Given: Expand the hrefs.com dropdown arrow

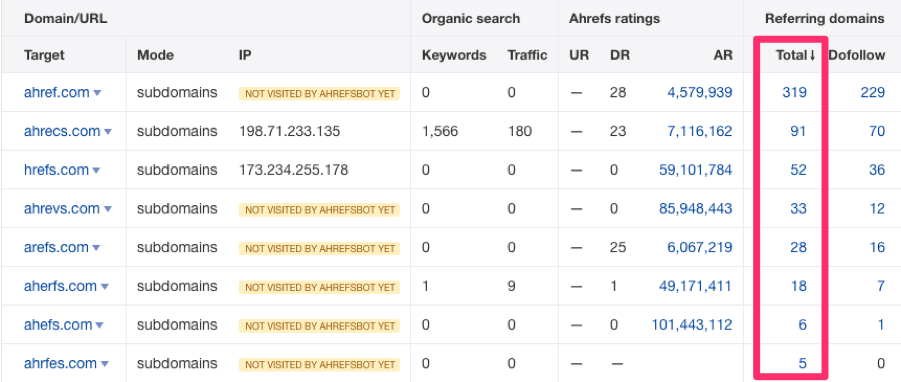Looking at the screenshot, I should click(x=97, y=171).
